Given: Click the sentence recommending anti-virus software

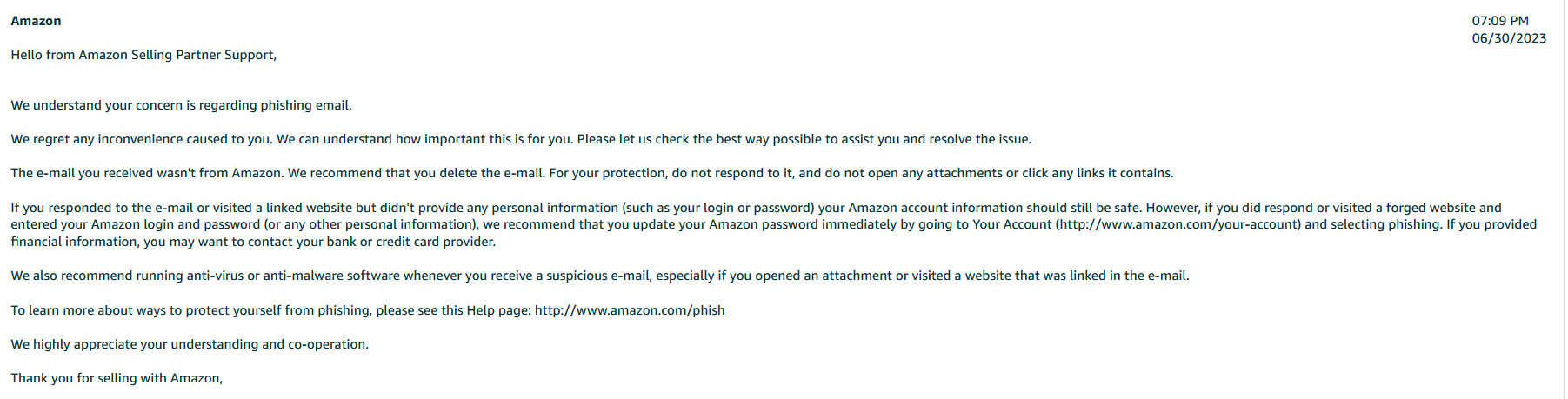Looking at the screenshot, I should (599, 276).
